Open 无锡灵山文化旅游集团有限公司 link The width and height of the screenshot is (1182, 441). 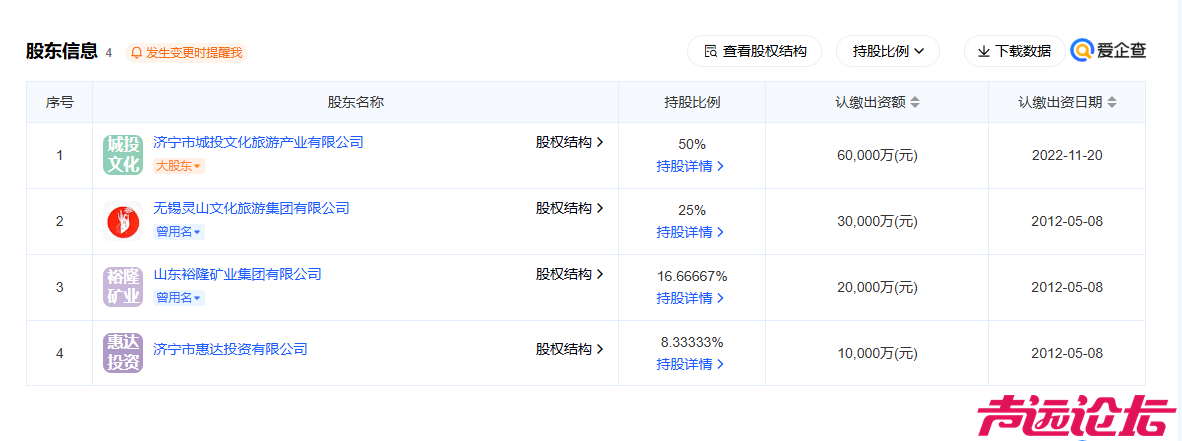coord(251,208)
